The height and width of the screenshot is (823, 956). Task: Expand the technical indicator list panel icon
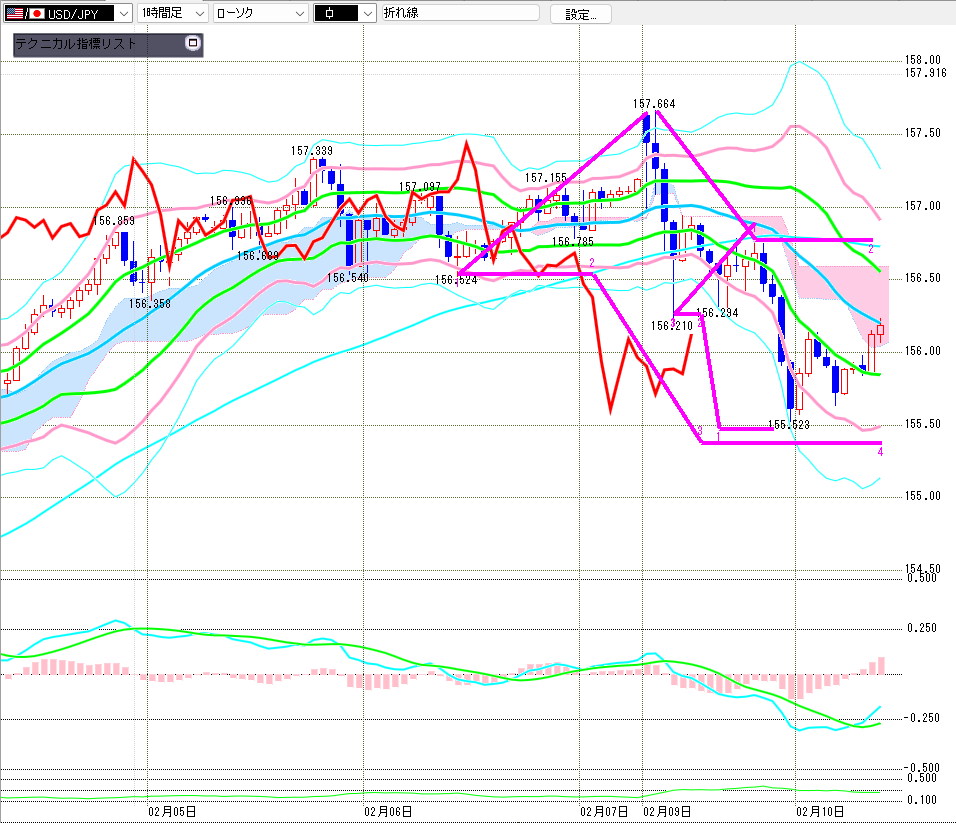pyautogui.click(x=193, y=44)
